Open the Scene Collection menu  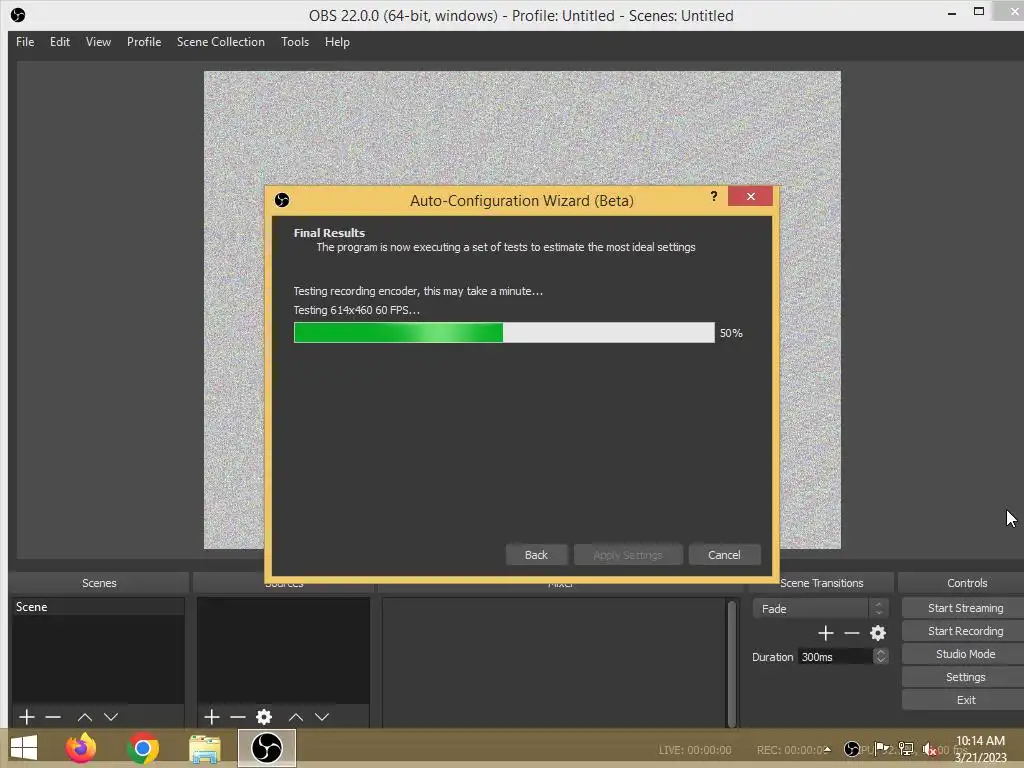click(221, 42)
